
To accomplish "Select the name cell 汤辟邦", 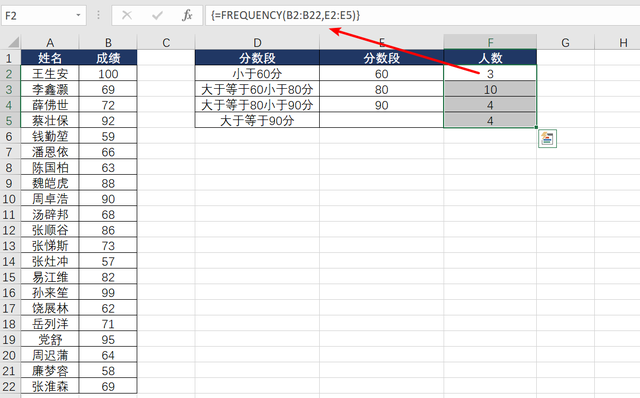I will coord(50,214).
